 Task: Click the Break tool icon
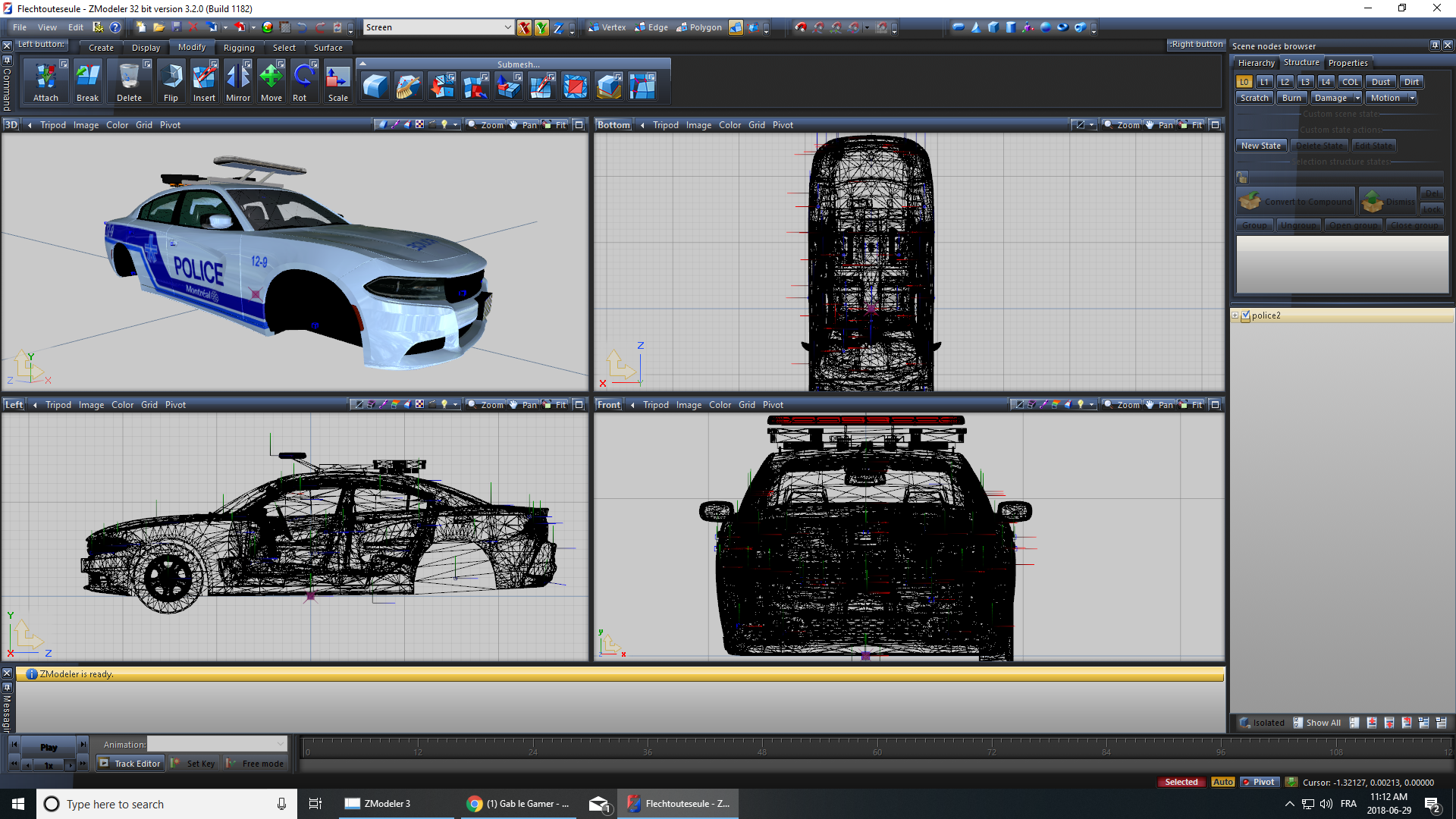(x=87, y=81)
